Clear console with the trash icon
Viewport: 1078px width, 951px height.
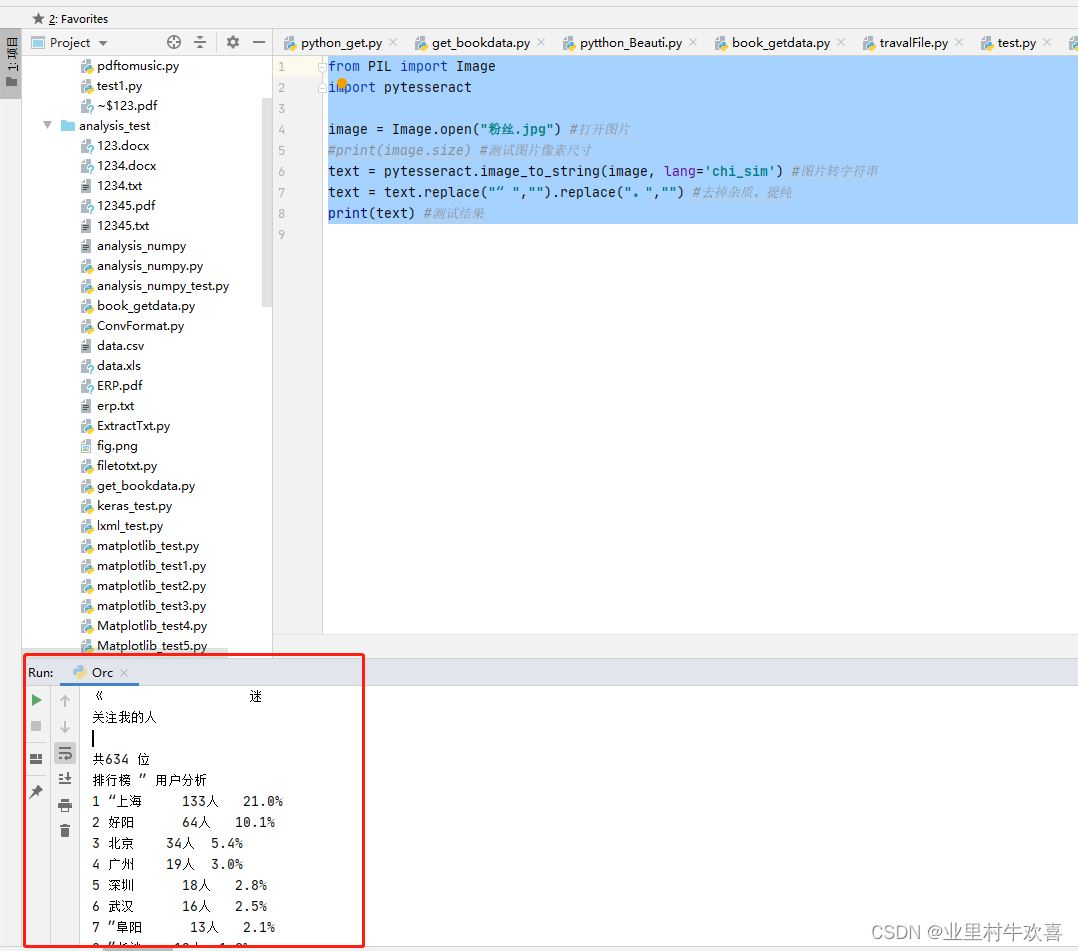tap(65, 830)
